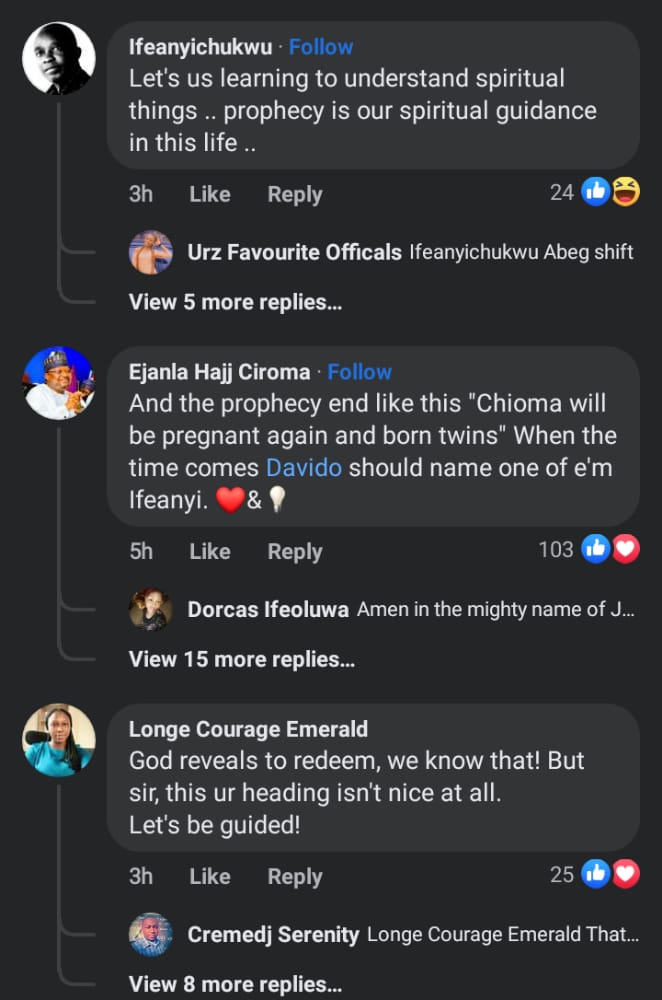Open Ejanla Hajj Ciroma's profile avatar
662x1000 pixels.
[59, 383]
